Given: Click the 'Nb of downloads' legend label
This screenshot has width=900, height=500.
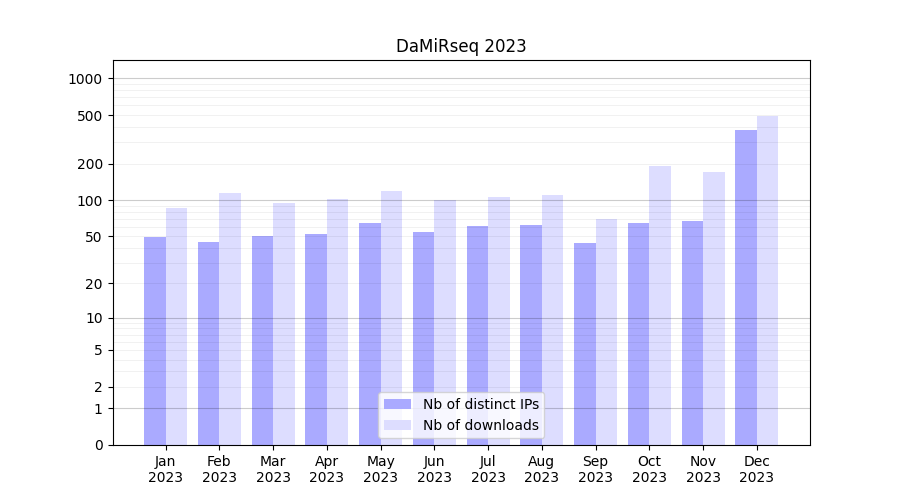Looking at the screenshot, I should click(480, 425).
